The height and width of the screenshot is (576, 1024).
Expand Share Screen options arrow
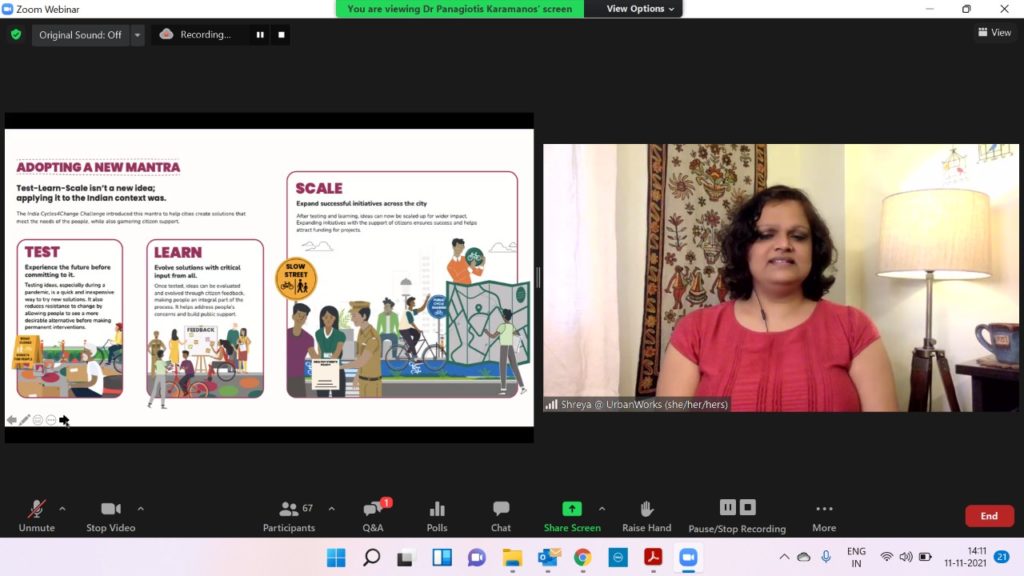[x=602, y=508]
